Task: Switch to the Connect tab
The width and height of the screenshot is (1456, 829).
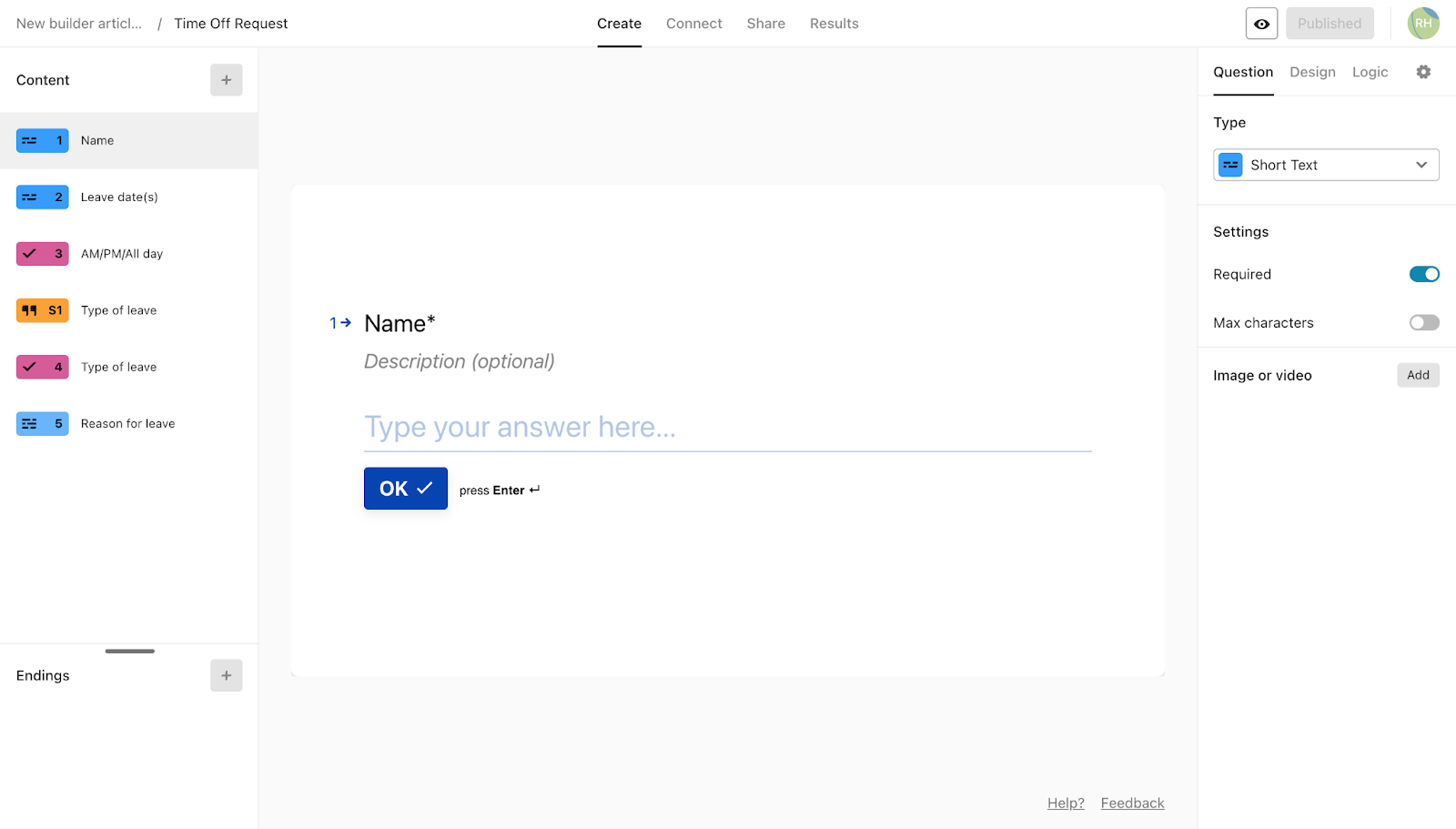Action: pyautogui.click(x=693, y=24)
